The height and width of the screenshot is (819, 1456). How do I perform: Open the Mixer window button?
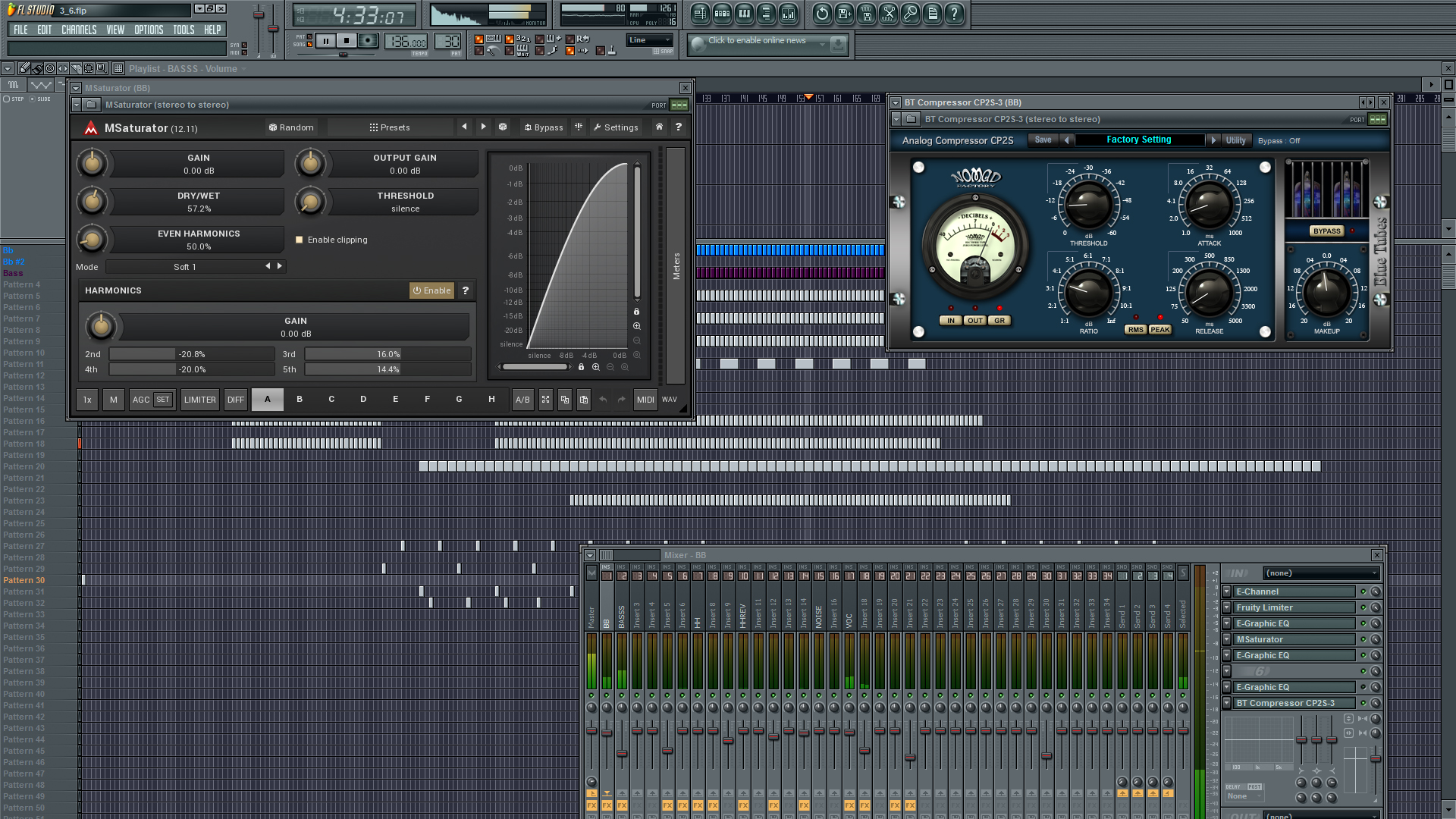(x=788, y=13)
